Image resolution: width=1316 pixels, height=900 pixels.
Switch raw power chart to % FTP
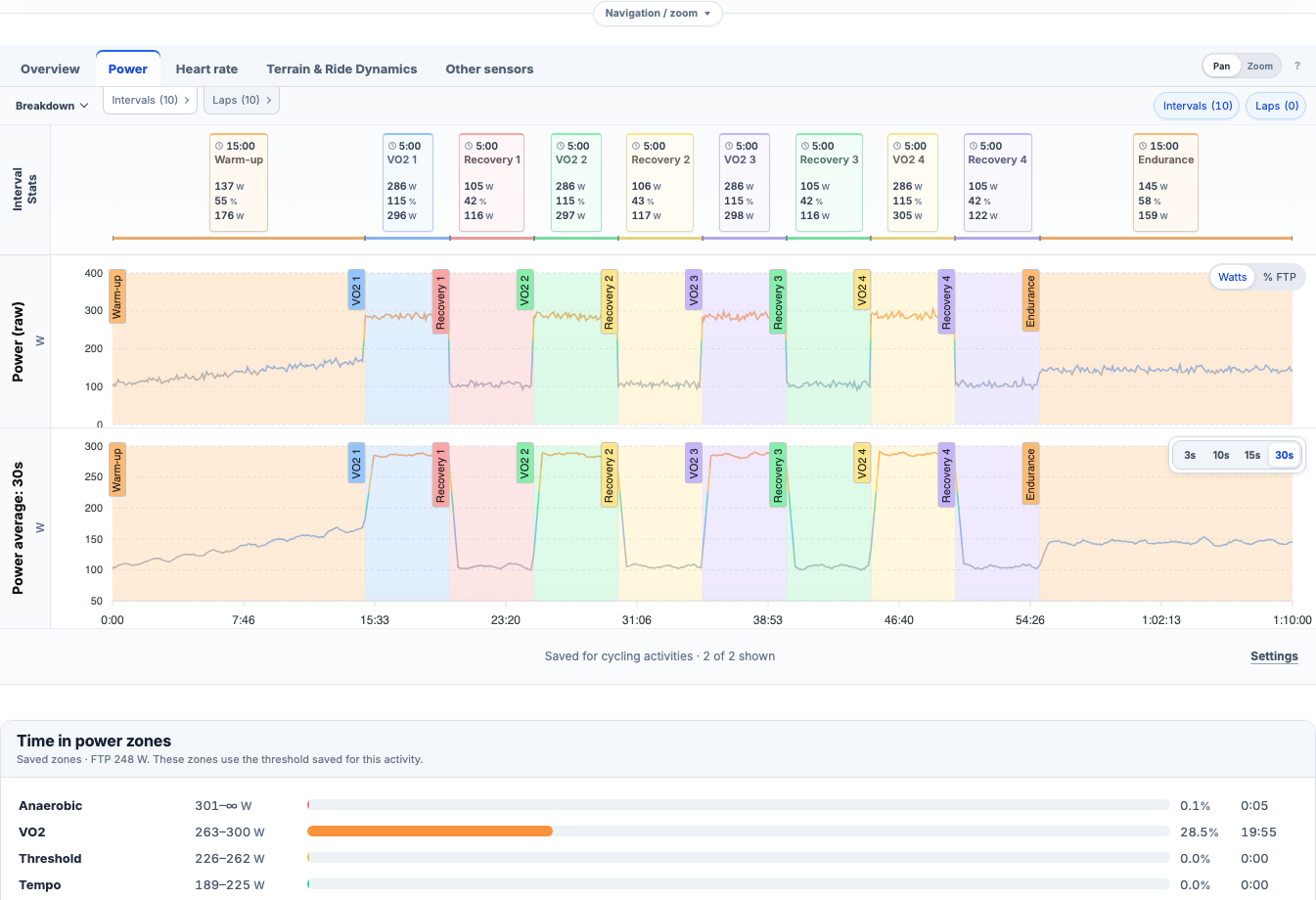(1279, 277)
